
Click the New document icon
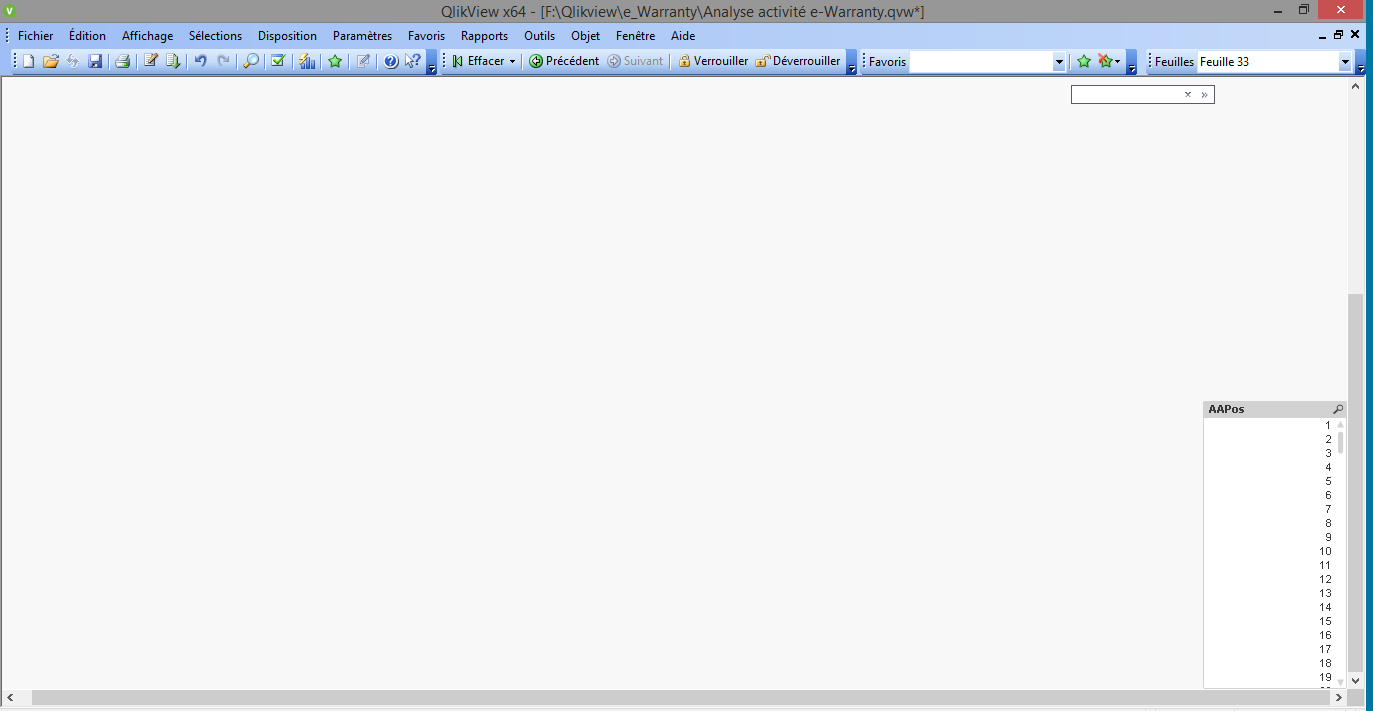click(28, 61)
